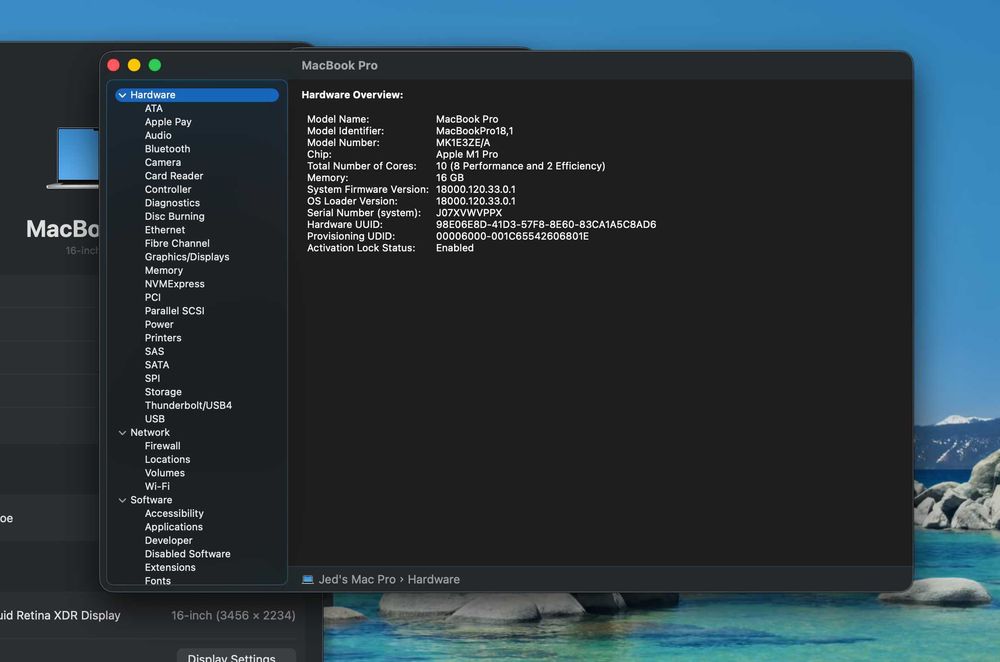Open the Accessibility entry
The image size is (1000, 662).
point(174,513)
